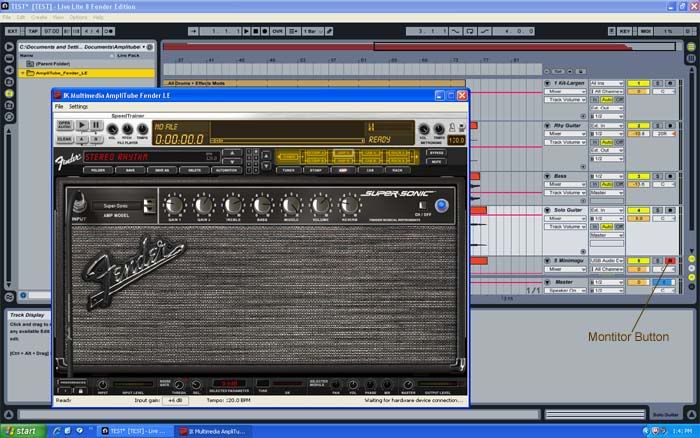Viewport: 700px width, 438px height.
Task: Toggle track activator on Solo Guitar track
Action: click(638, 210)
